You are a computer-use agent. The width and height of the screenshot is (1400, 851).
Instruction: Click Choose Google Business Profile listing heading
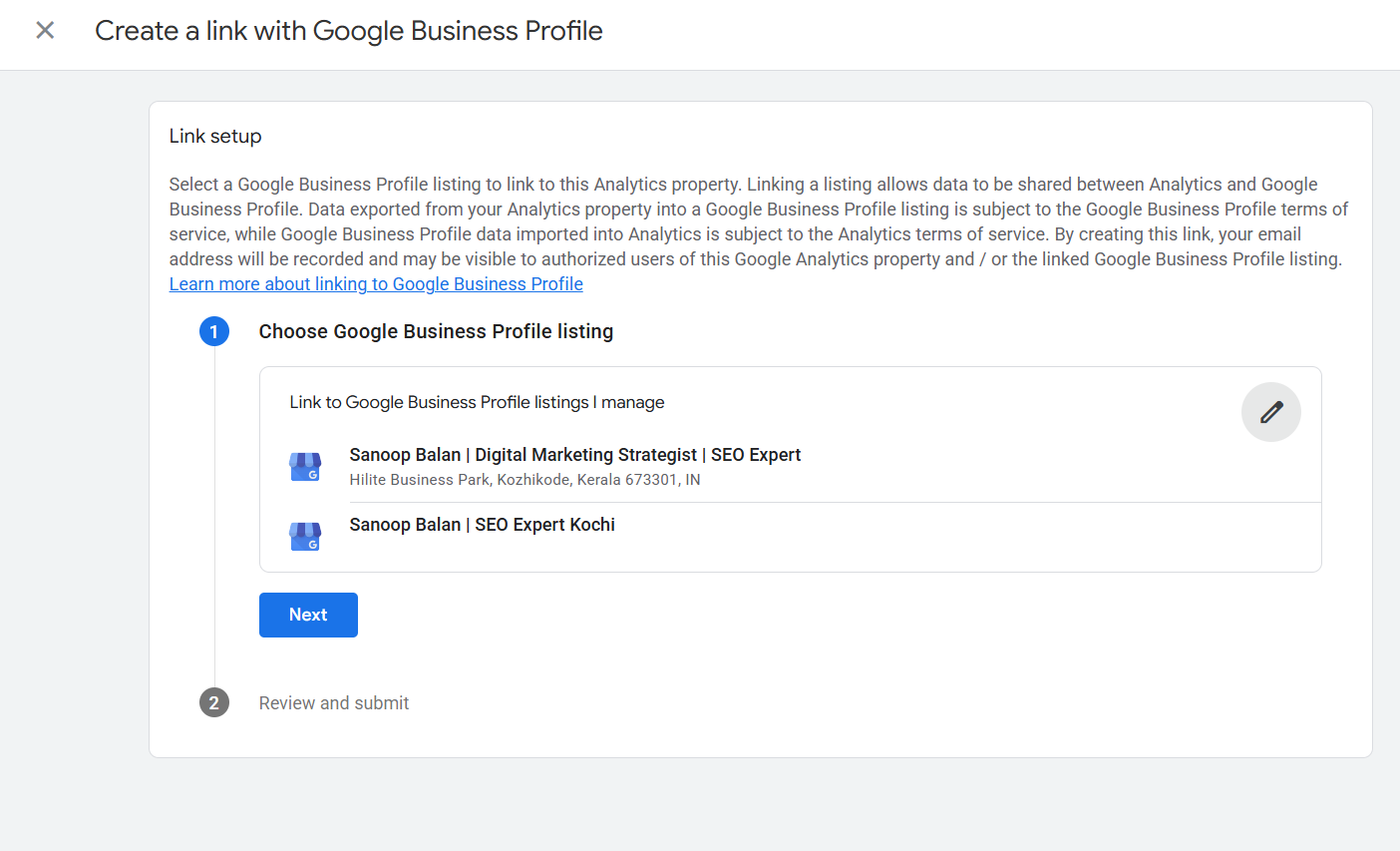click(436, 331)
